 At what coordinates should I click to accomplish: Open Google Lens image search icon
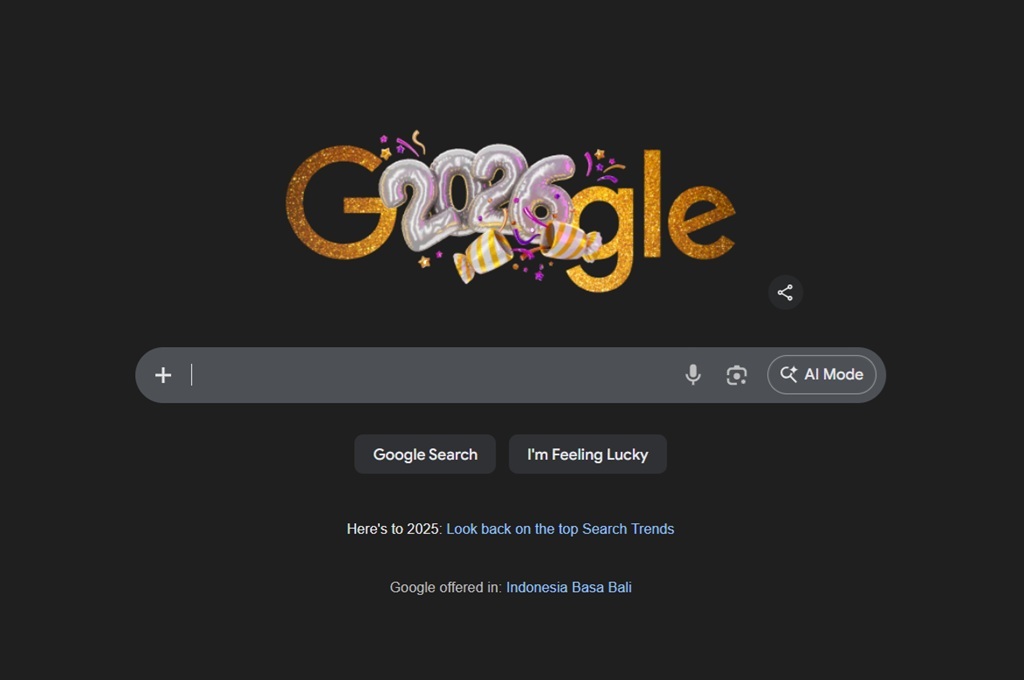pyautogui.click(x=737, y=375)
